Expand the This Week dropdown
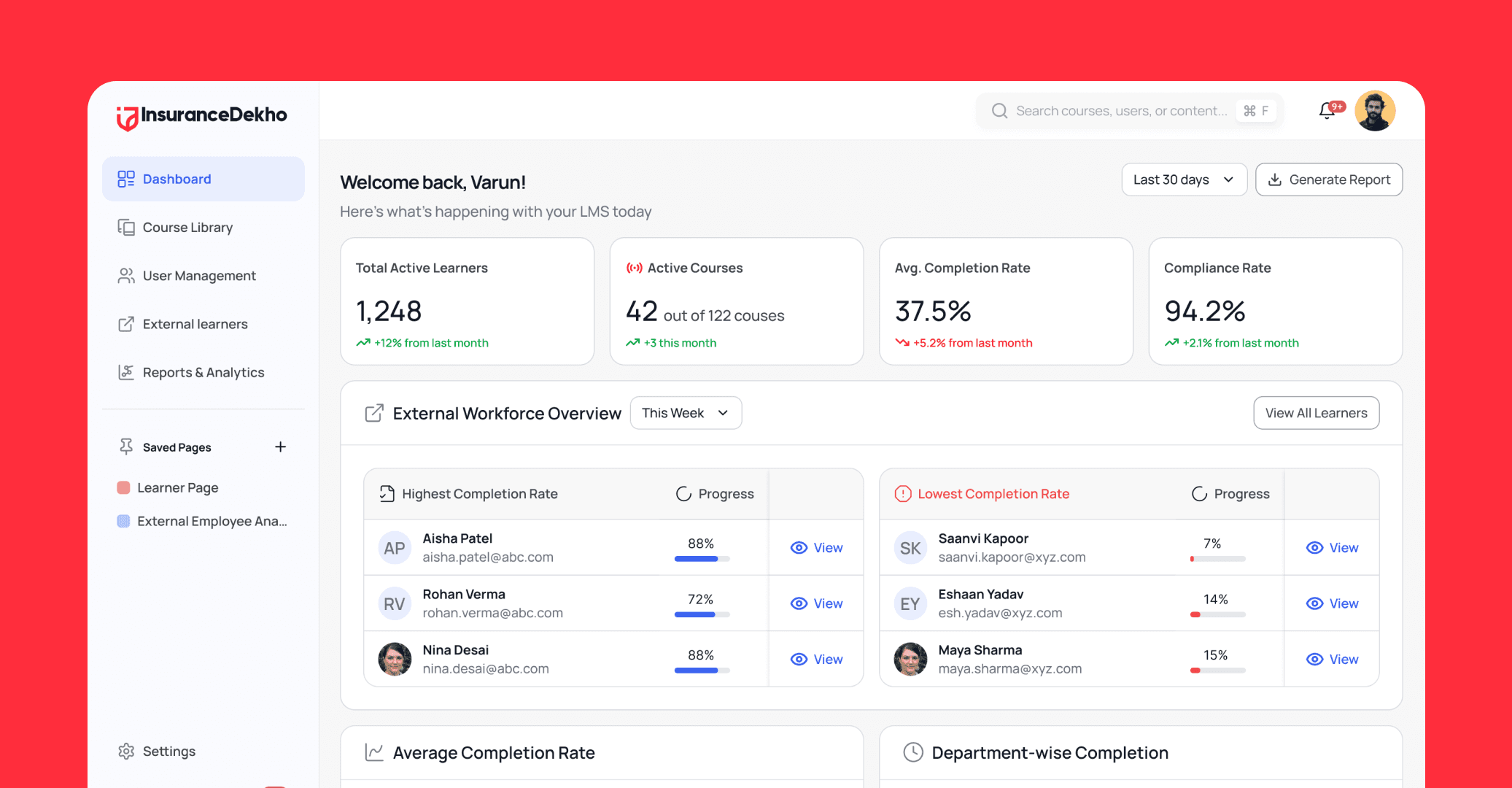This screenshot has width=1512, height=788. click(x=686, y=413)
